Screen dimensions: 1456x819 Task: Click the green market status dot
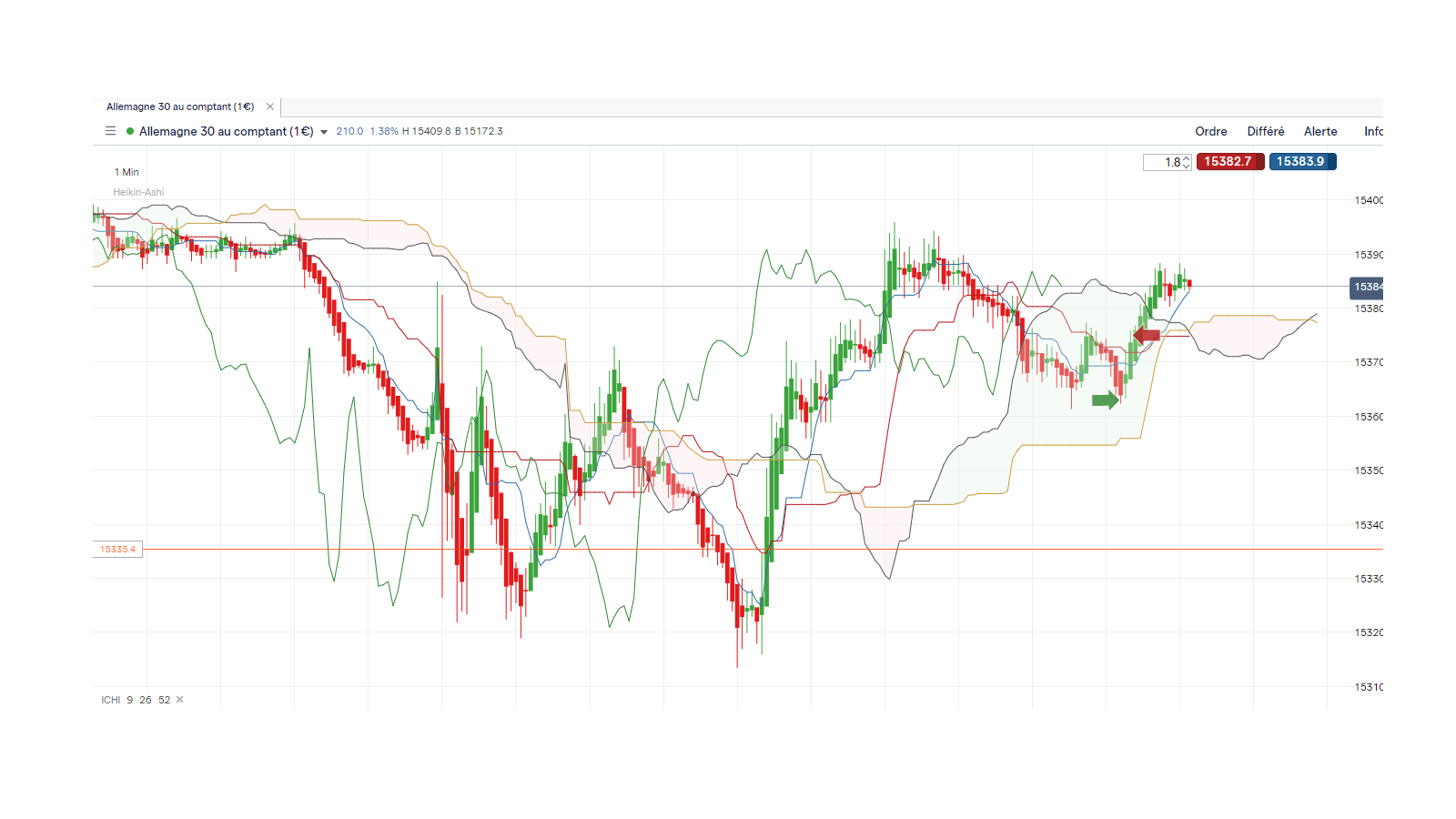coord(130,131)
